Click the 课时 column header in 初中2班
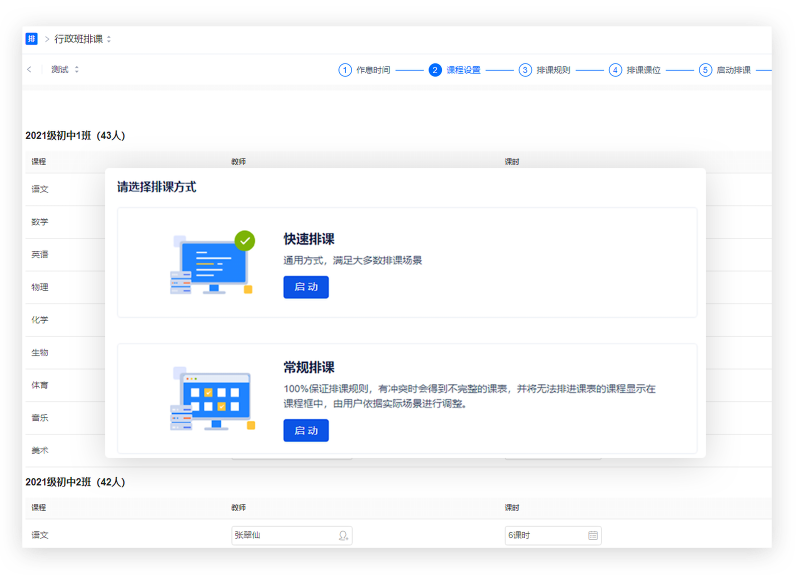Image resolution: width=803 pixels, height=575 pixels. point(512,507)
